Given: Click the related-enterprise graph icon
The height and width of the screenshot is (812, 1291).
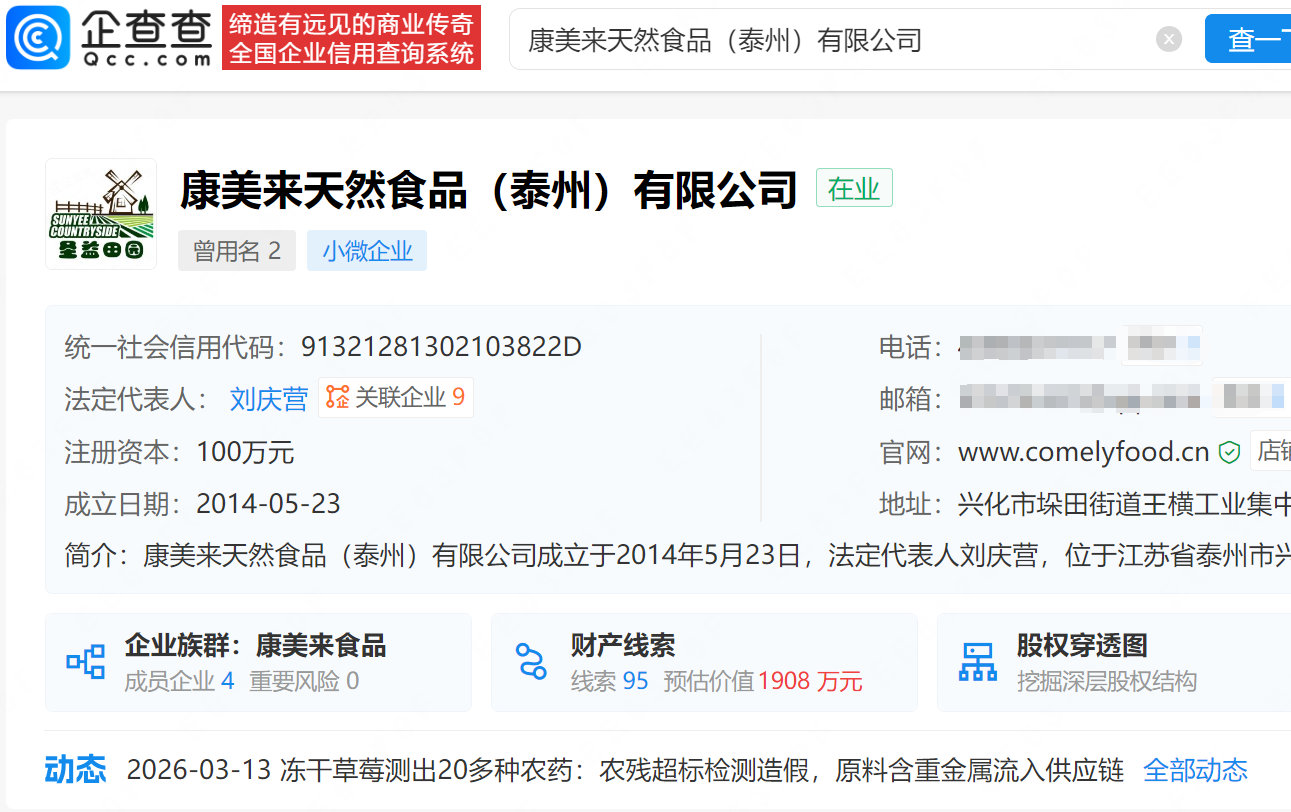Looking at the screenshot, I should coord(337,397).
